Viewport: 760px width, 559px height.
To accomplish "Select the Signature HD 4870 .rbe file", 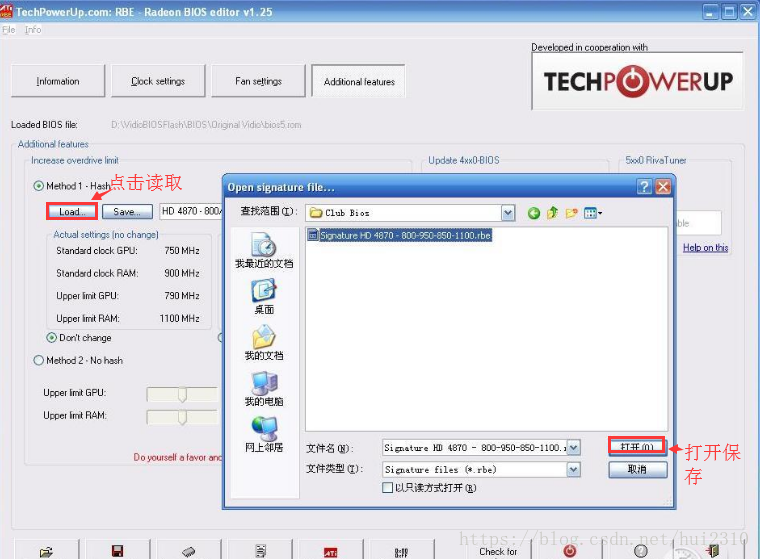I will (x=400, y=235).
